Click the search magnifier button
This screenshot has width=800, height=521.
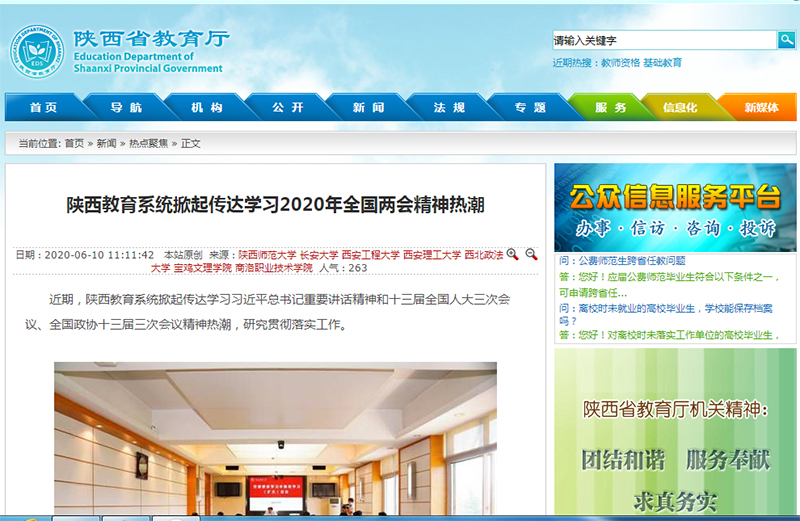(787, 40)
